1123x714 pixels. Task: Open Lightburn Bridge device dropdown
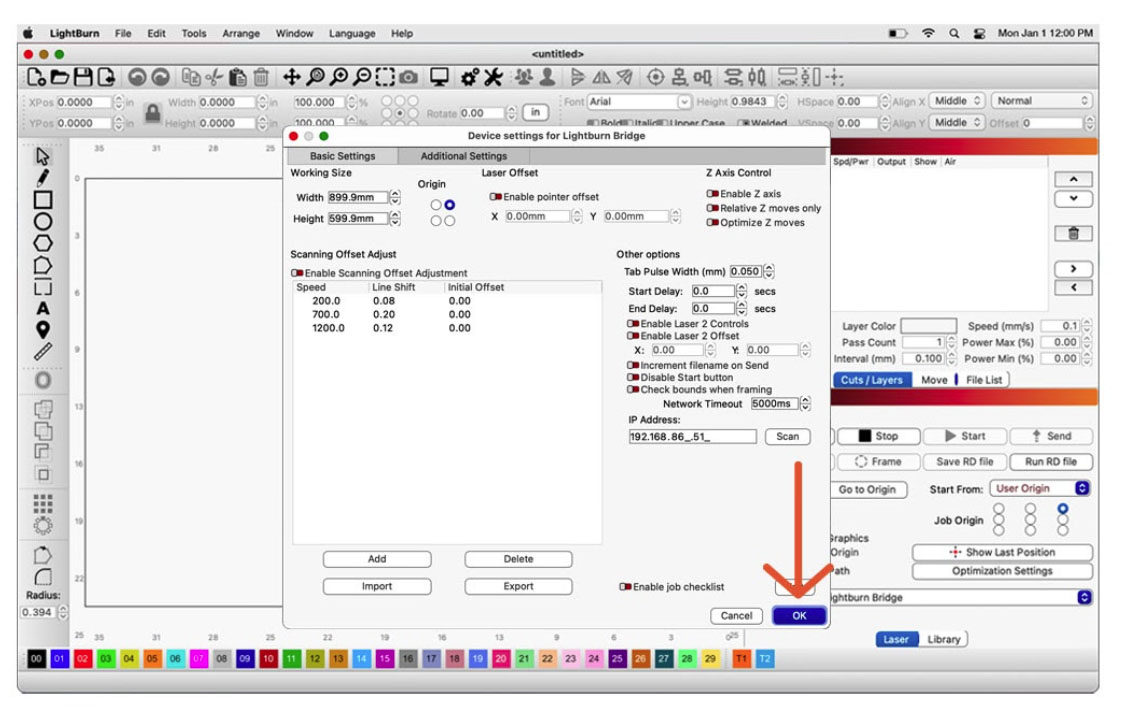point(962,597)
